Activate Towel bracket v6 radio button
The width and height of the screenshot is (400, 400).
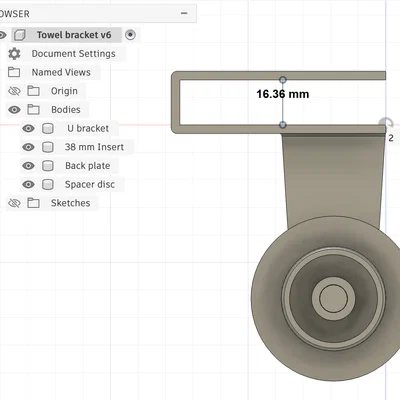(130, 35)
